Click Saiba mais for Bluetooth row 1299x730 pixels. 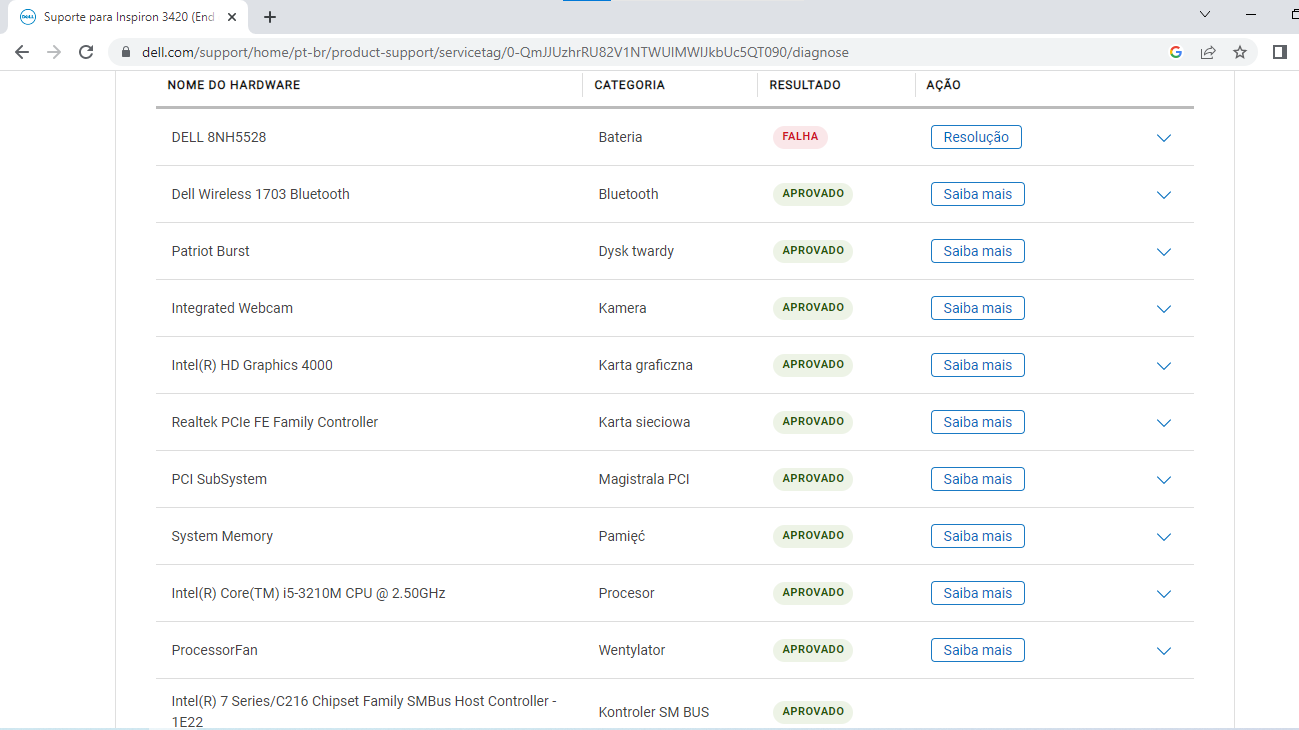pos(978,194)
